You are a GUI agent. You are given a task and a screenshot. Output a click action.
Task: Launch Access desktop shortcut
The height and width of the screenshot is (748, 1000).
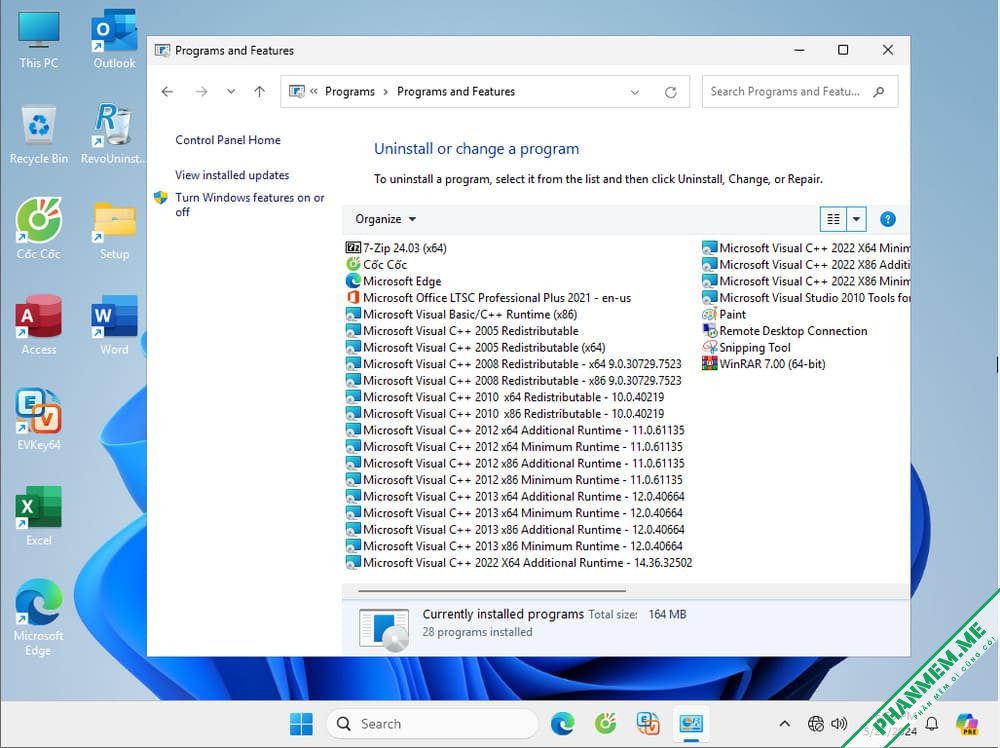coord(38,325)
